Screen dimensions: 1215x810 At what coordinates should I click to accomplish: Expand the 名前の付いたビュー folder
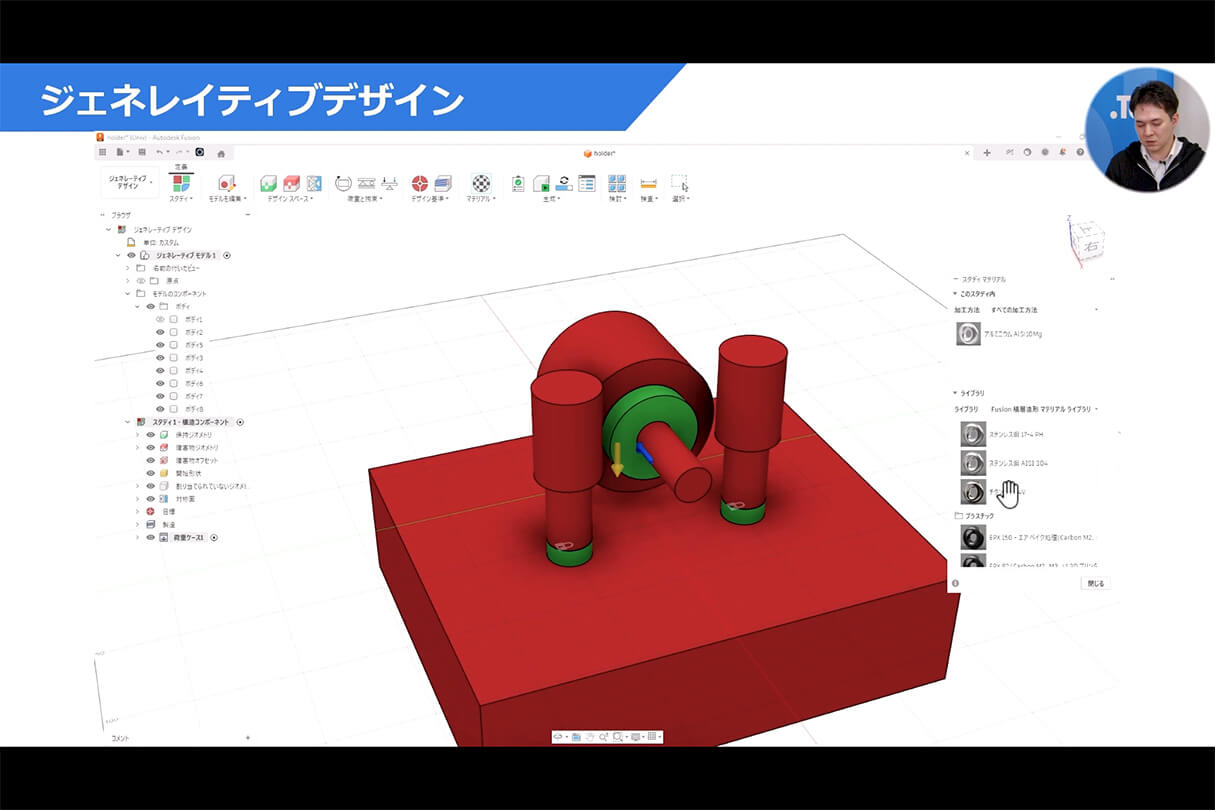127,268
